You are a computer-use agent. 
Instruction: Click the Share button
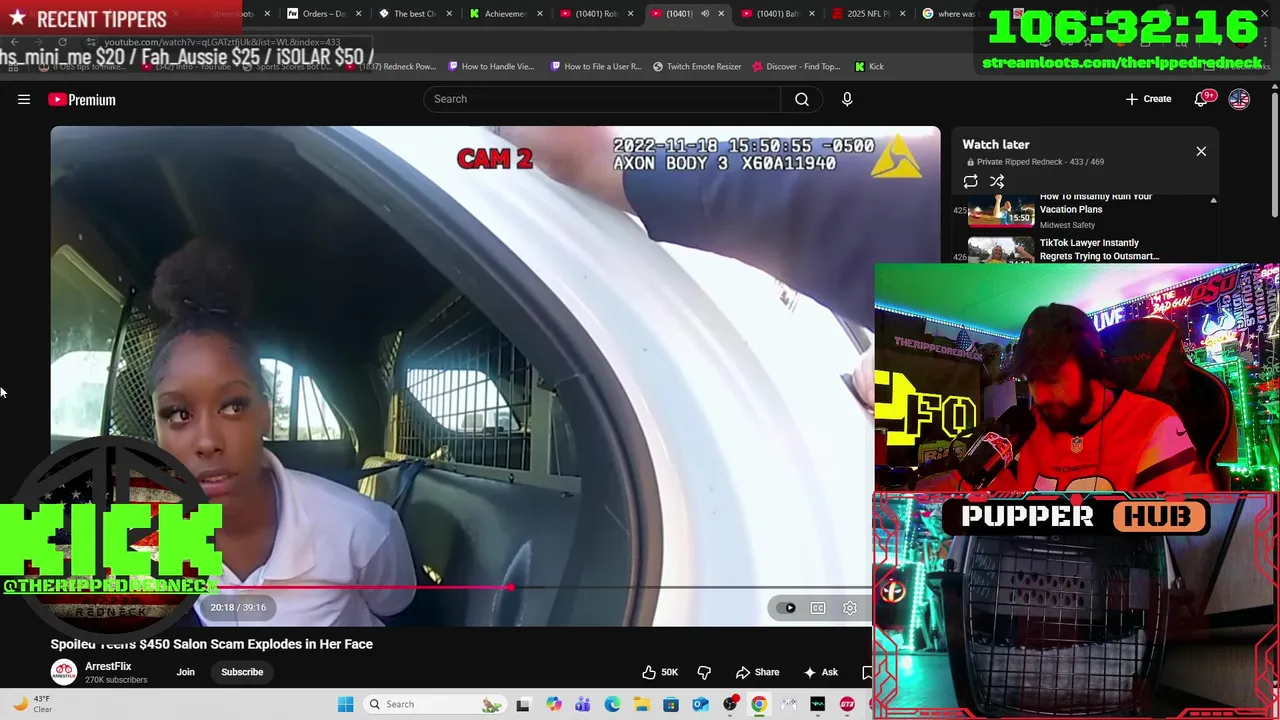[x=757, y=672]
